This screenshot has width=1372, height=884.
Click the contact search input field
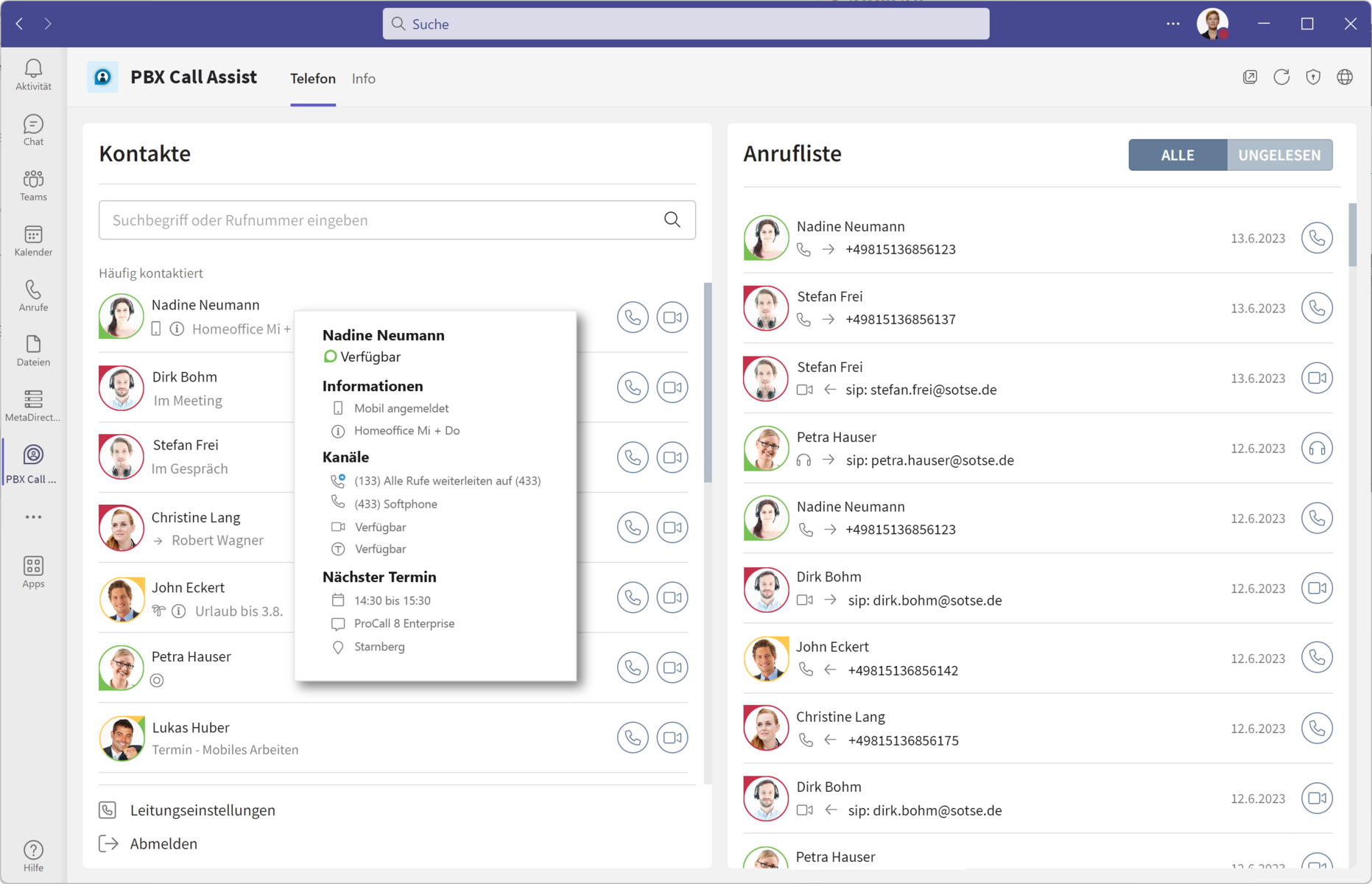tap(379, 220)
